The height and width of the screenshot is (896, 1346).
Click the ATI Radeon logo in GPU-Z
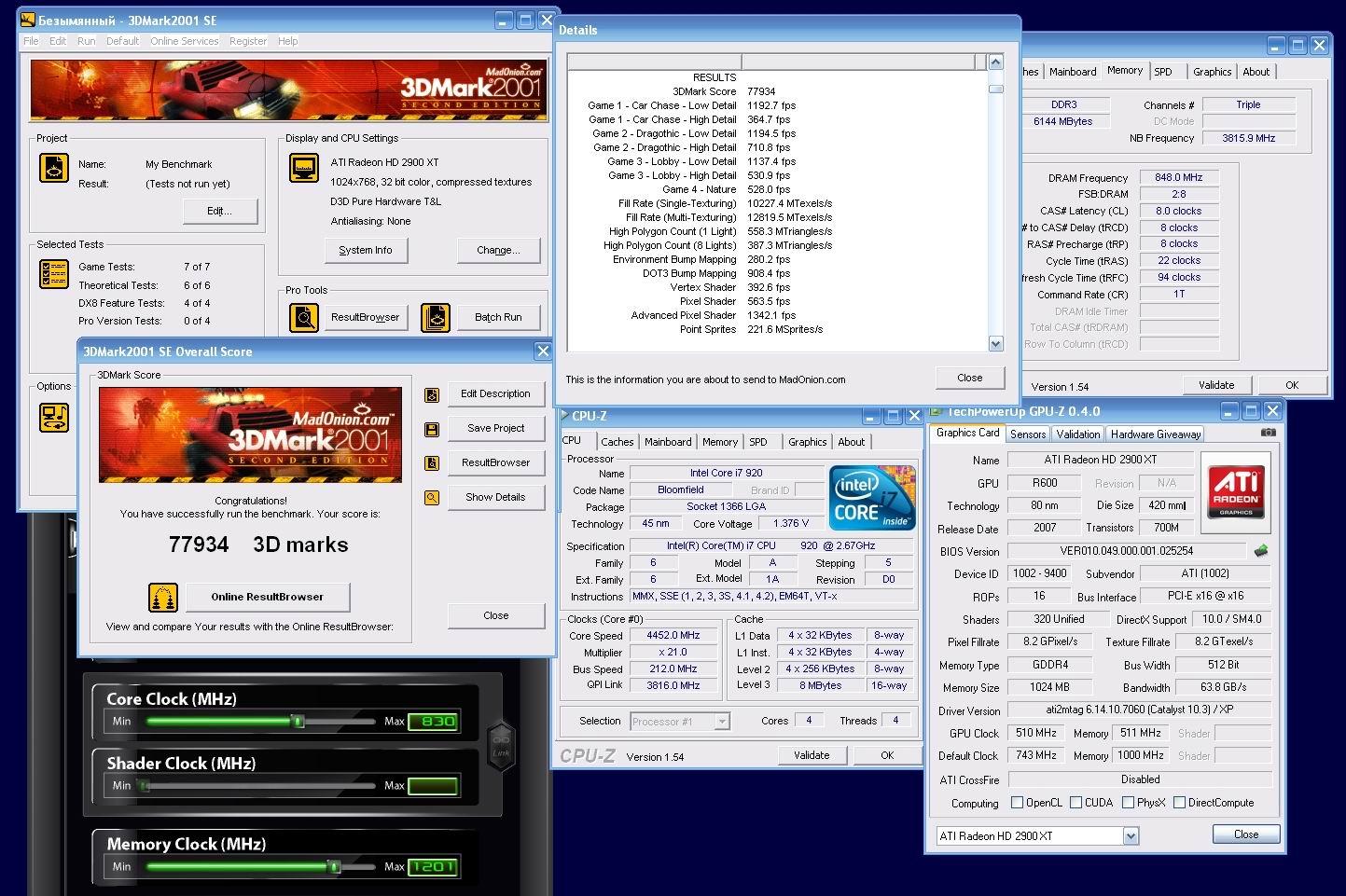coord(1236,490)
